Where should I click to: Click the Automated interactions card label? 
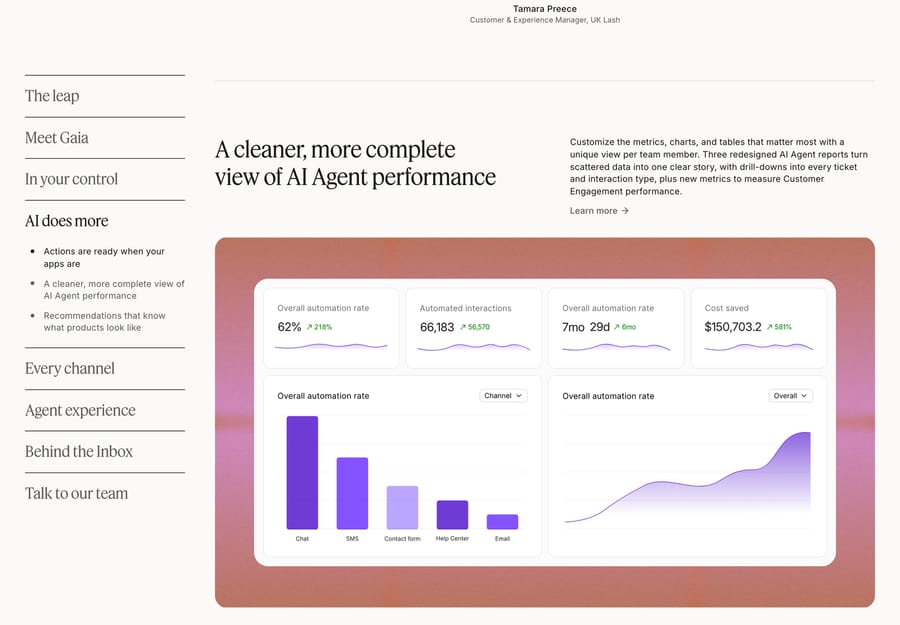[x=465, y=308]
